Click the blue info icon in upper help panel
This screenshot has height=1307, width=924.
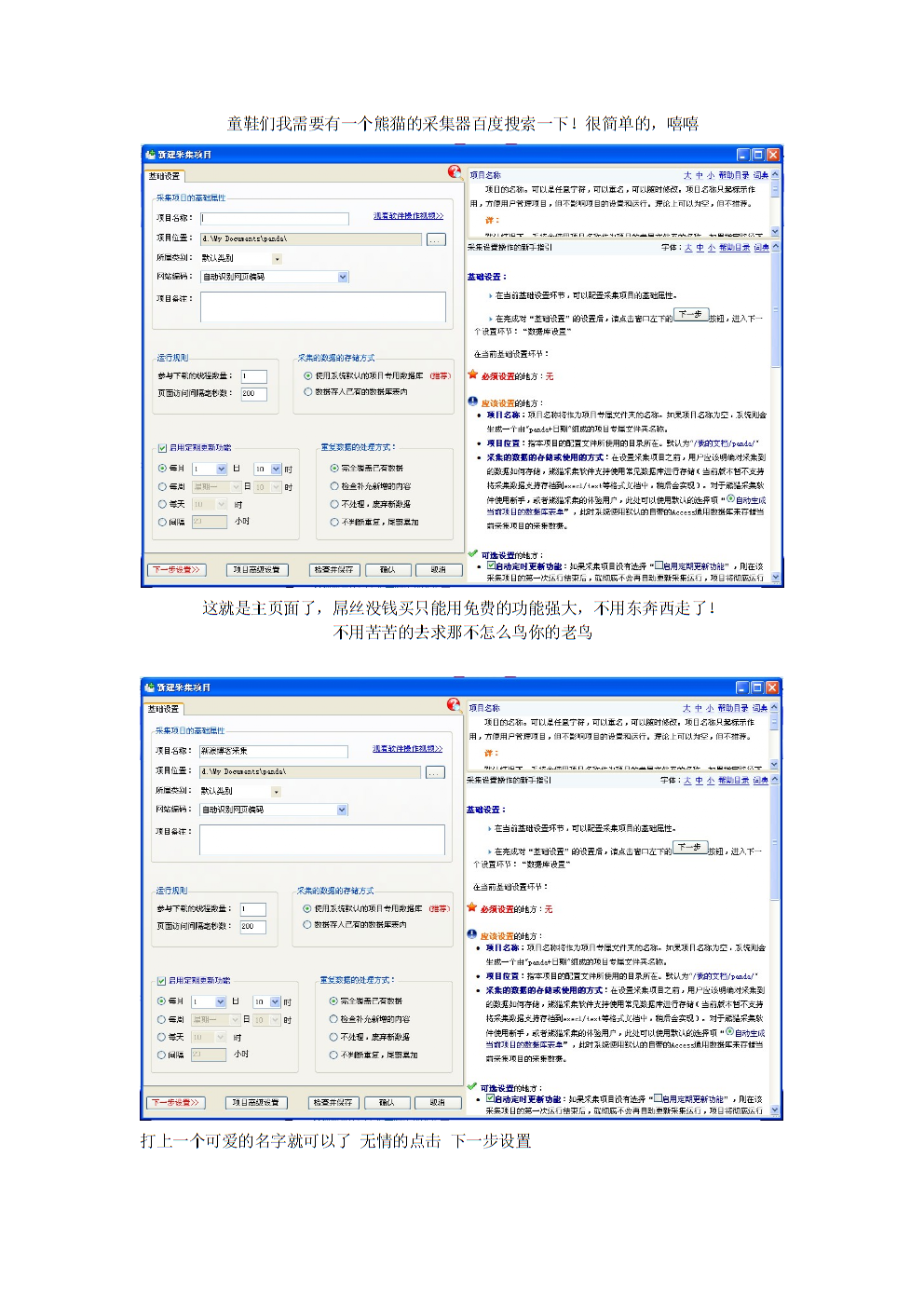click(473, 402)
